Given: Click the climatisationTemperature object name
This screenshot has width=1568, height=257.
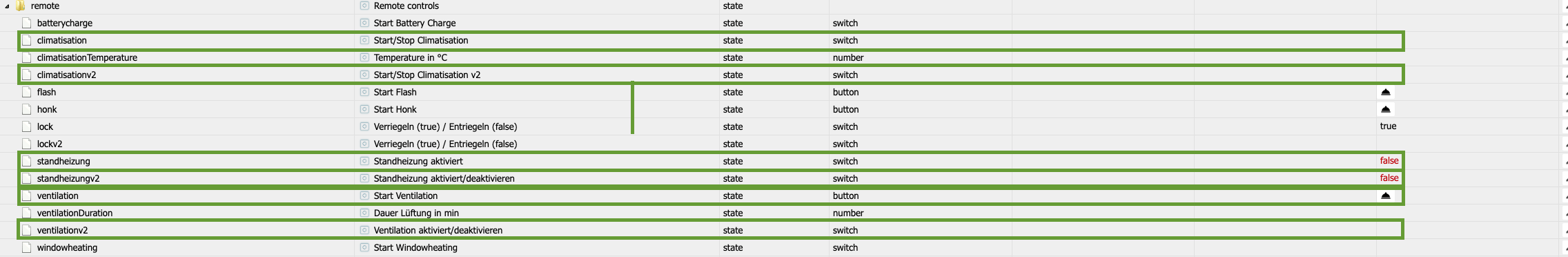Looking at the screenshot, I should [x=87, y=57].
